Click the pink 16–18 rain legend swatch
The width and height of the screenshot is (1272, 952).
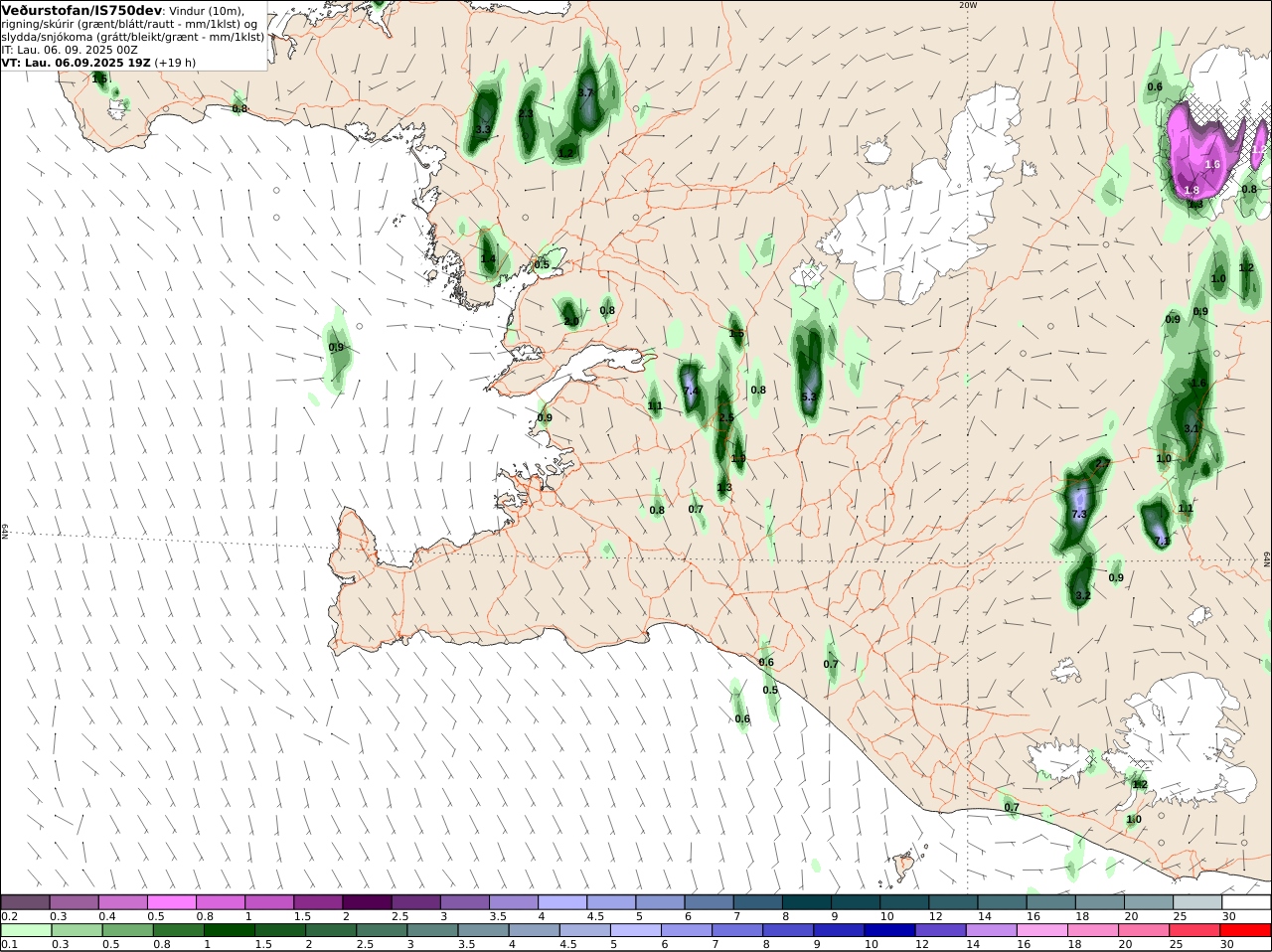click(x=1040, y=930)
